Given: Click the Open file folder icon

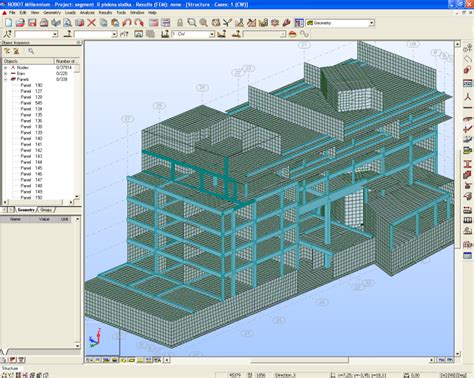Looking at the screenshot, I should coord(20,23).
